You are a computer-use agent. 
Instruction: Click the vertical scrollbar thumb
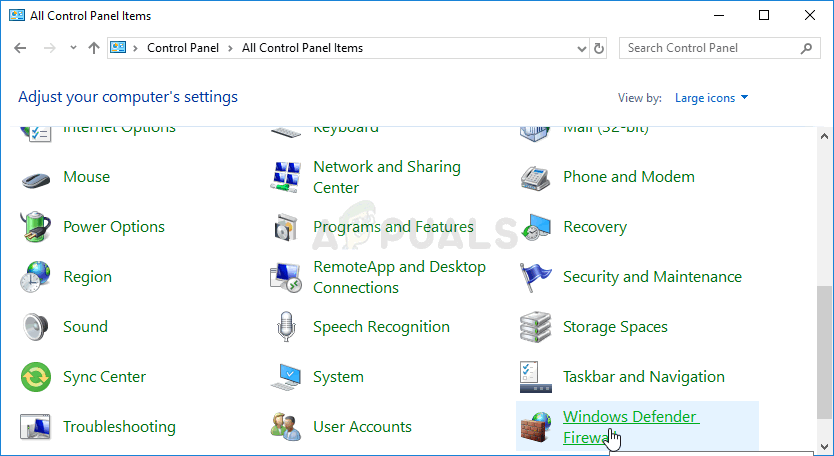(x=824, y=353)
